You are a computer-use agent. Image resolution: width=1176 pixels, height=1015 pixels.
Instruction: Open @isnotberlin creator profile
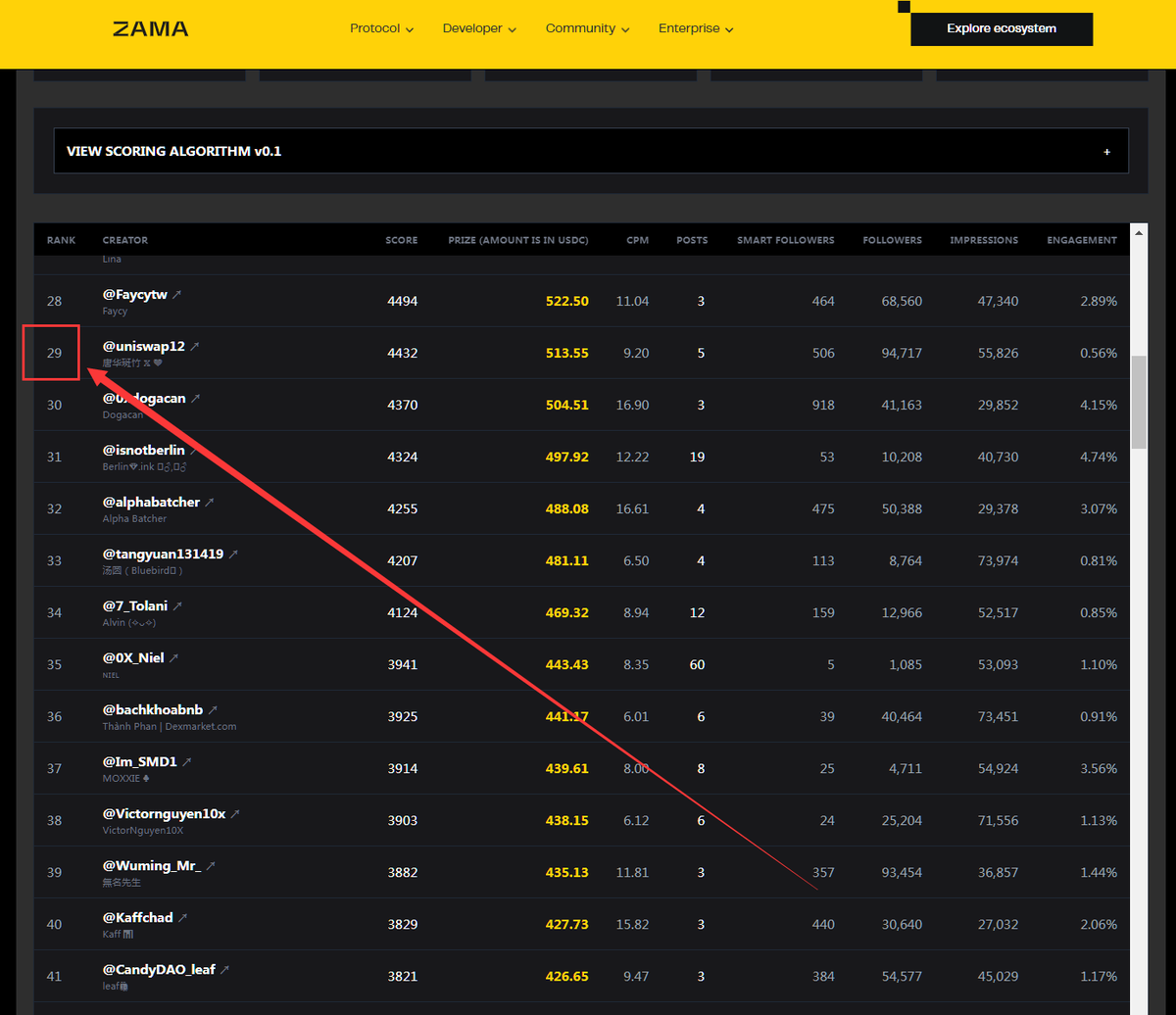tap(144, 450)
